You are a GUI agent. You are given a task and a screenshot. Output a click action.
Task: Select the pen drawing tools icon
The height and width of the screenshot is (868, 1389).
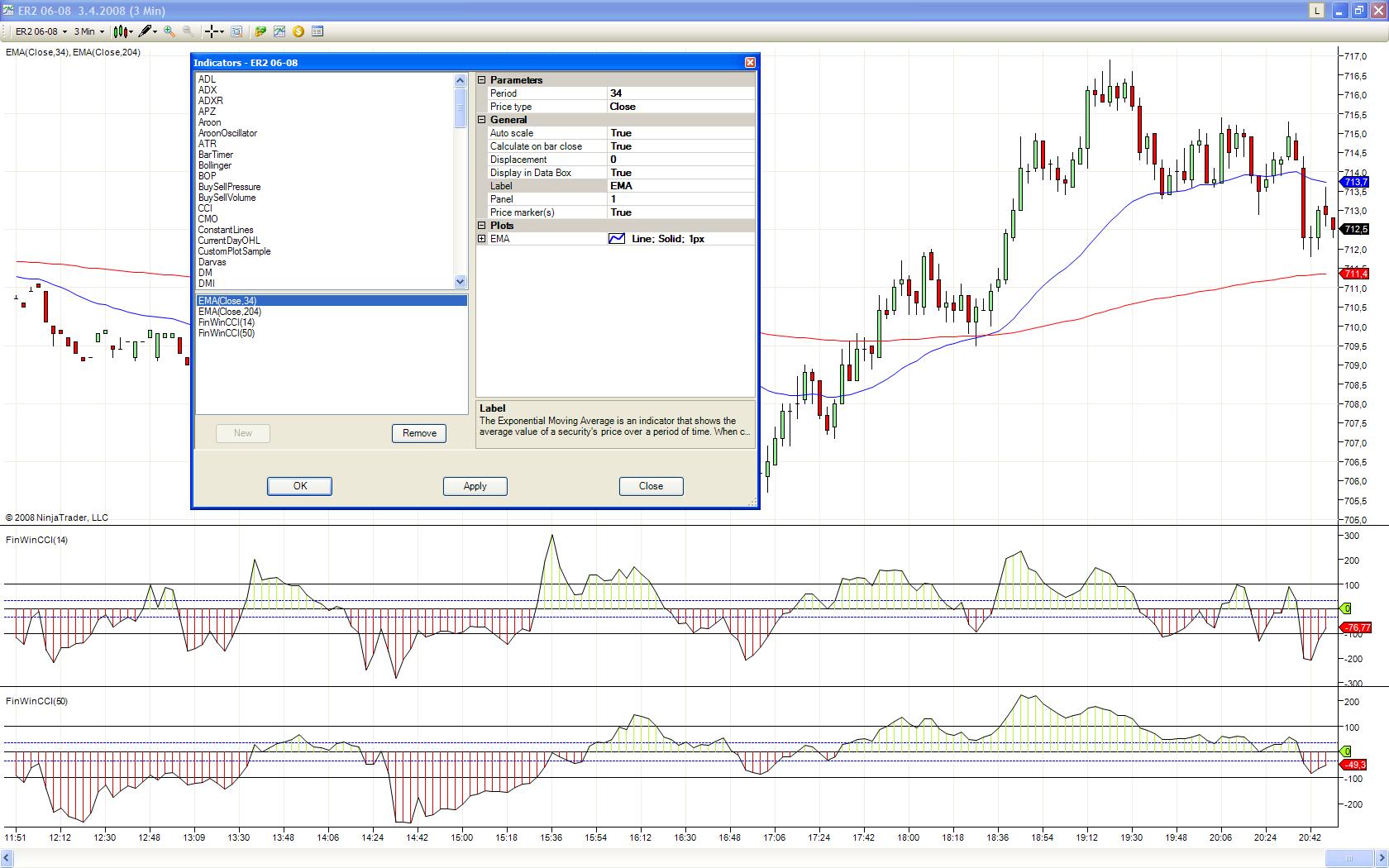(x=146, y=31)
